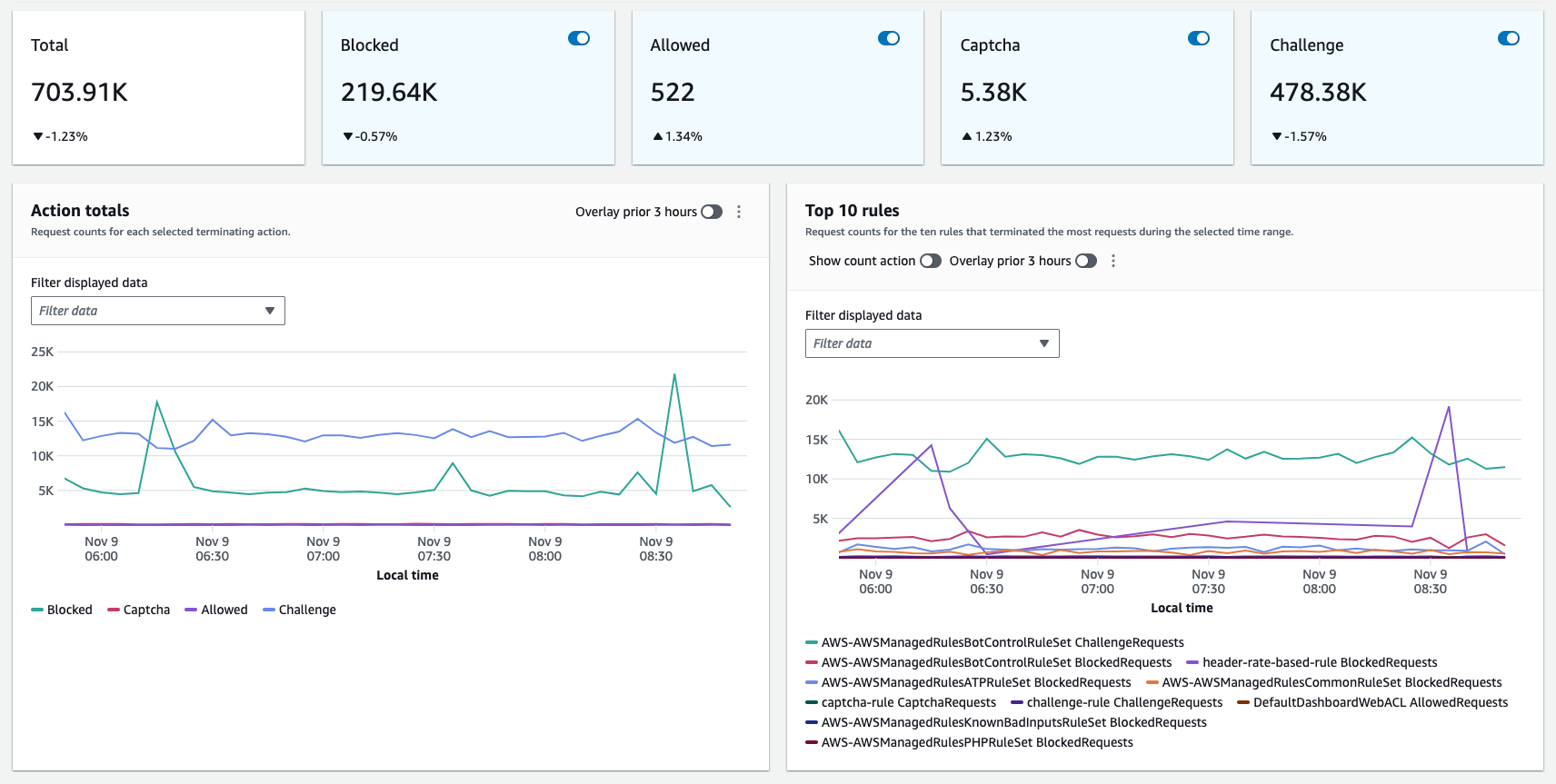The height and width of the screenshot is (784, 1556).
Task: Expand Top 10 rules Filter data dropdown
Action: tap(932, 343)
